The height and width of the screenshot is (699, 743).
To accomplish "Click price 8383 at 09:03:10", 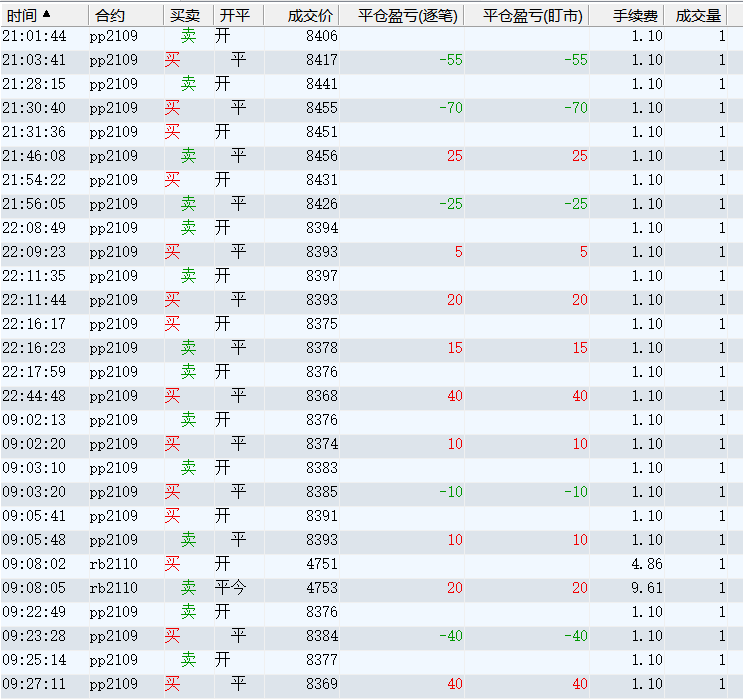I will point(322,468).
